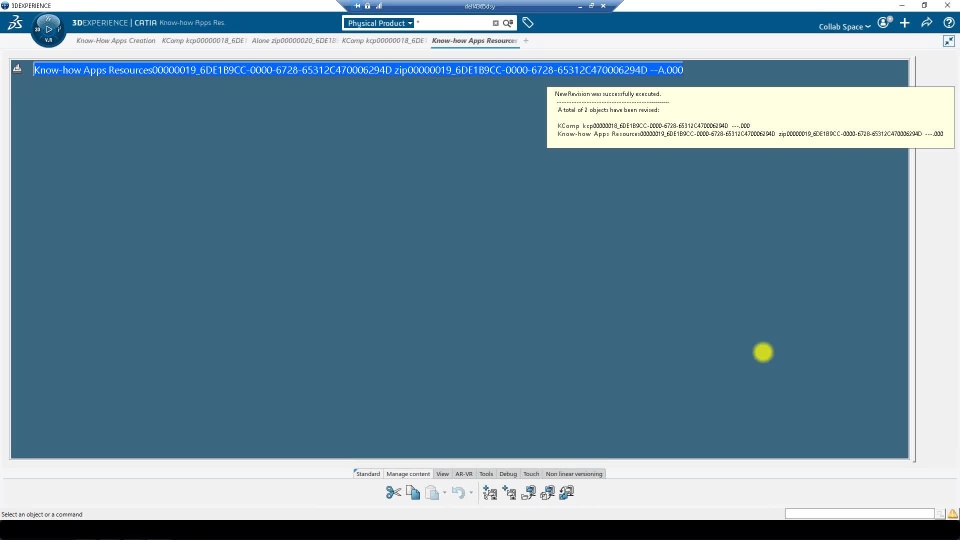Switch to Alone zip00000020 tab
Screen dimensions: 960x540
pyautogui.click(x=294, y=40)
